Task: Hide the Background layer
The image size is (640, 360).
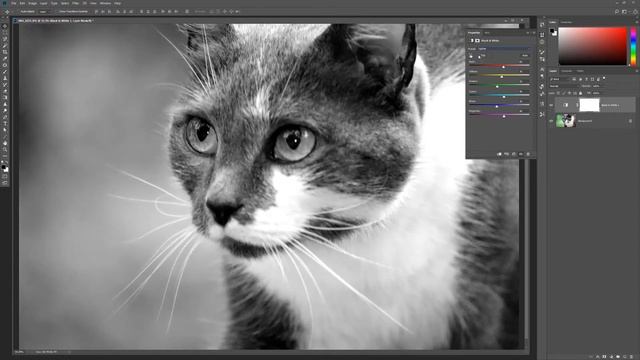Action: (551, 121)
